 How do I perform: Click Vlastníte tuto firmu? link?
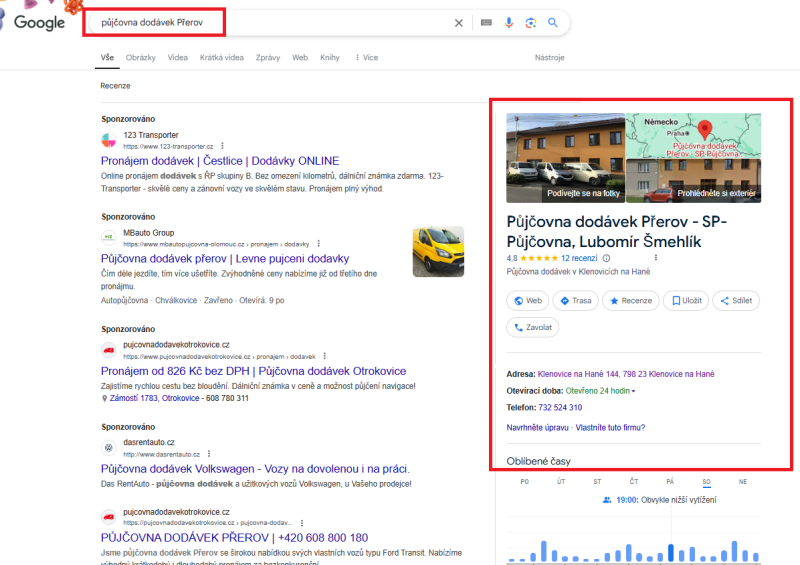tap(610, 428)
